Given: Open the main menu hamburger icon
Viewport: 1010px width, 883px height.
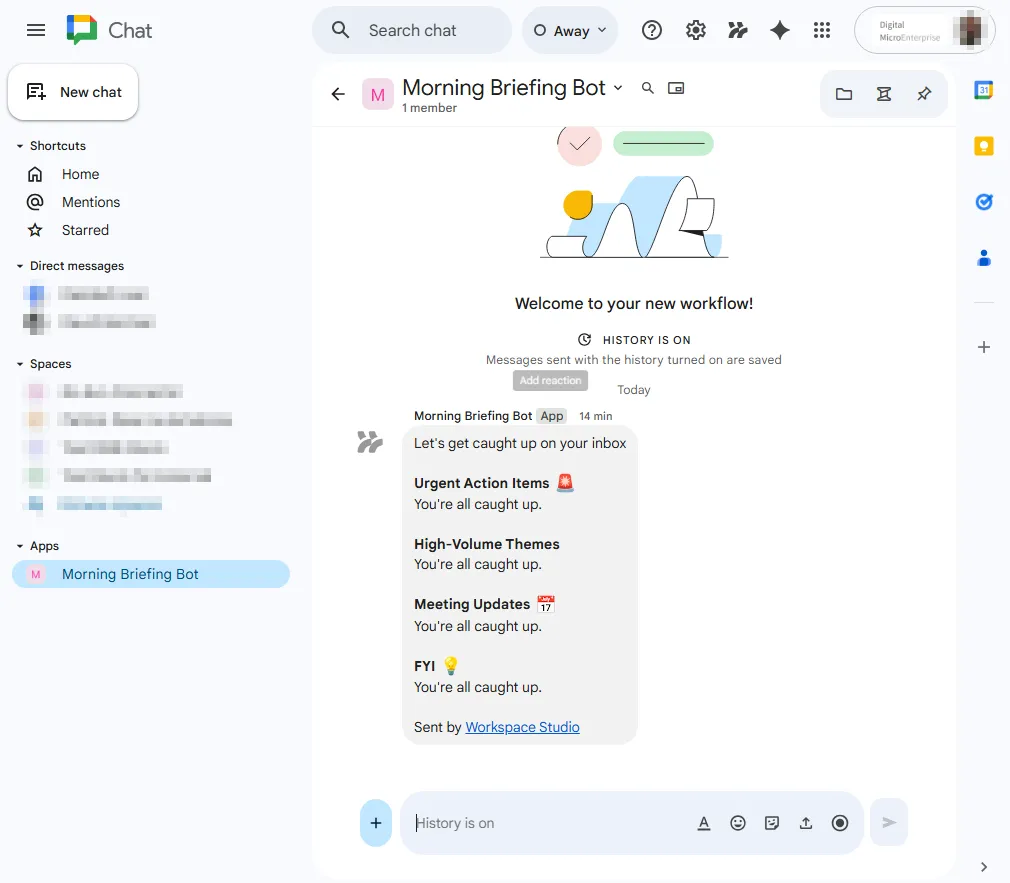Looking at the screenshot, I should (36, 30).
